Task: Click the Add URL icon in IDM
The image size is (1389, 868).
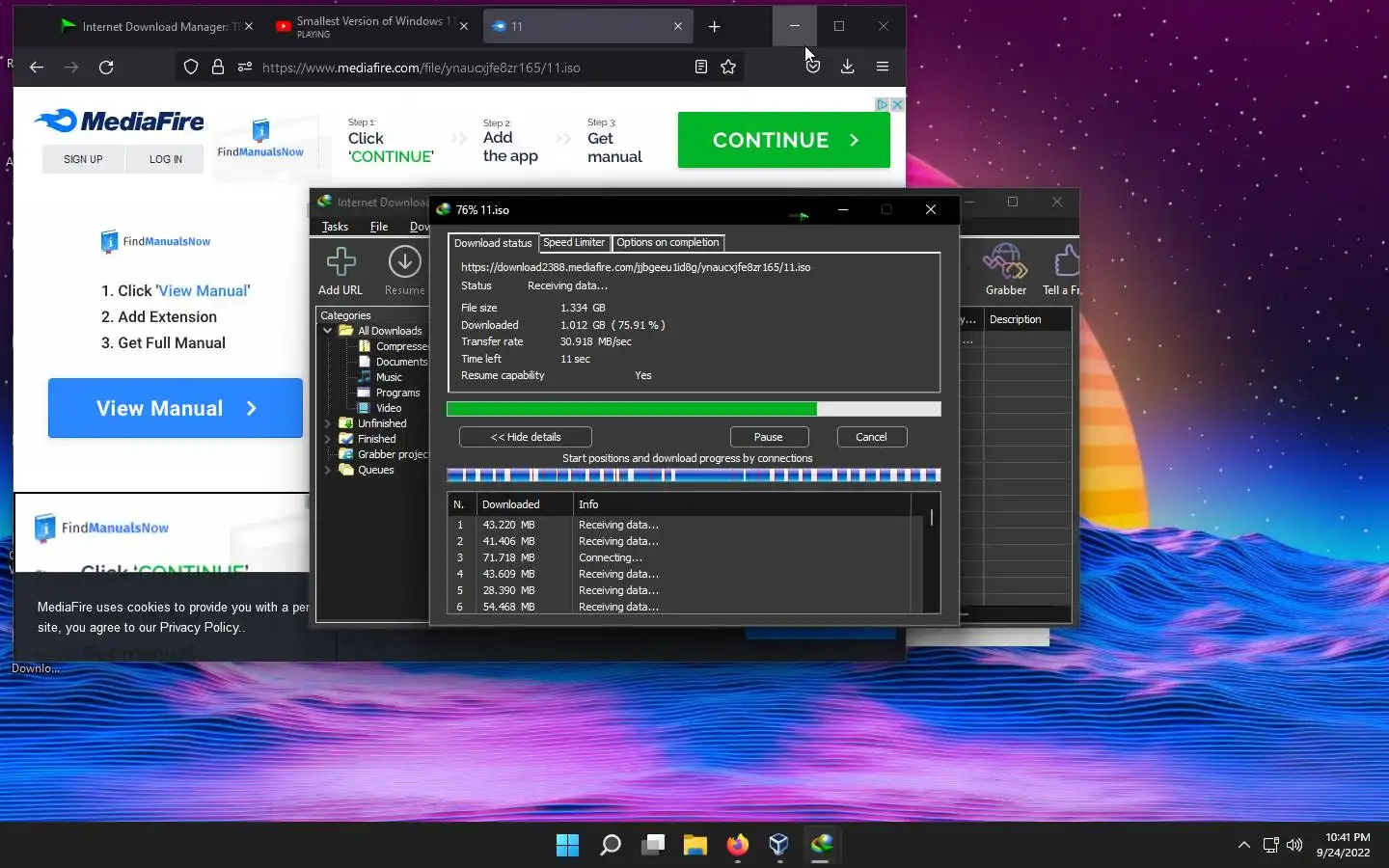Action: 340,261
